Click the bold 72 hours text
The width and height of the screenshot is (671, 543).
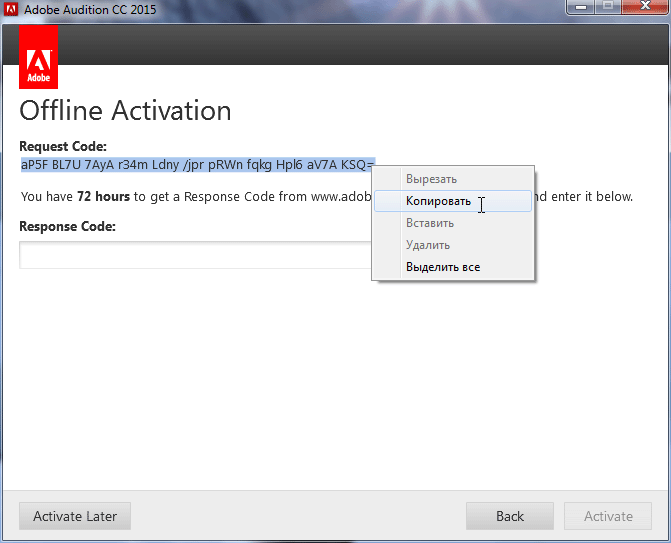coord(103,196)
